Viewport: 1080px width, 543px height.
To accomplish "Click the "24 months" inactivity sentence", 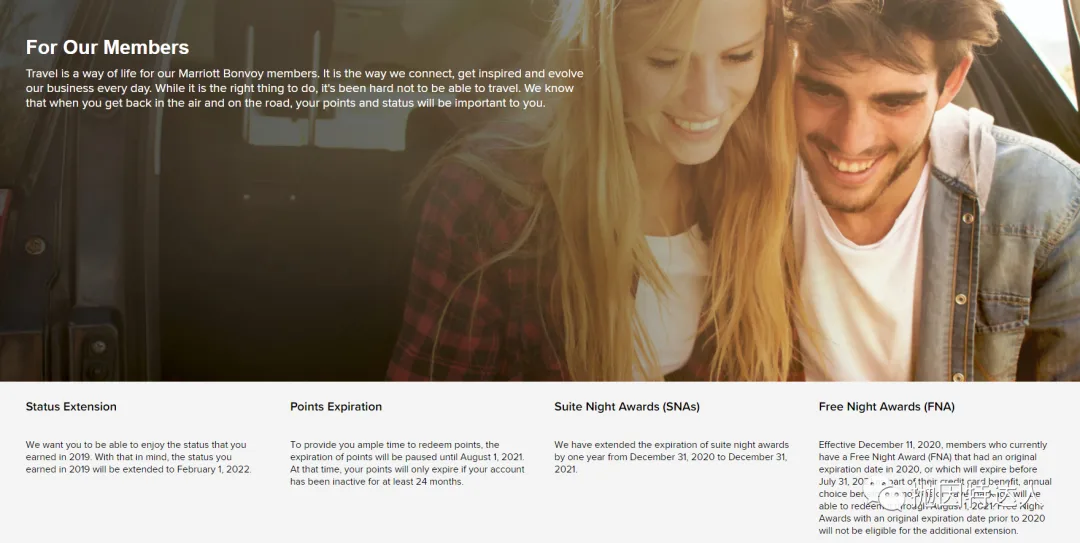I will click(407, 475).
